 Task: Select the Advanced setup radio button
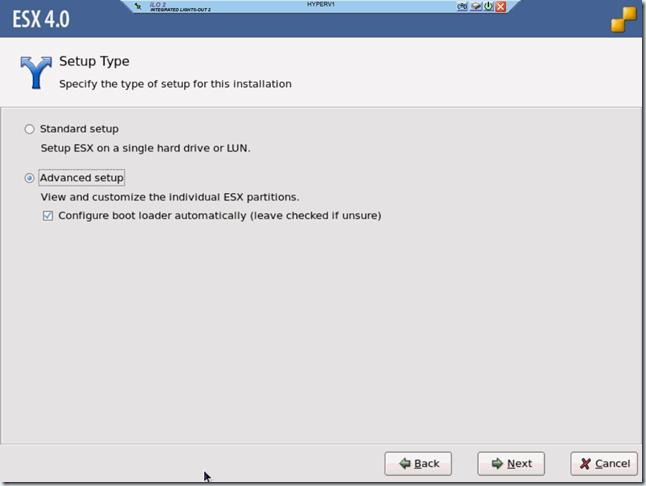pos(29,178)
